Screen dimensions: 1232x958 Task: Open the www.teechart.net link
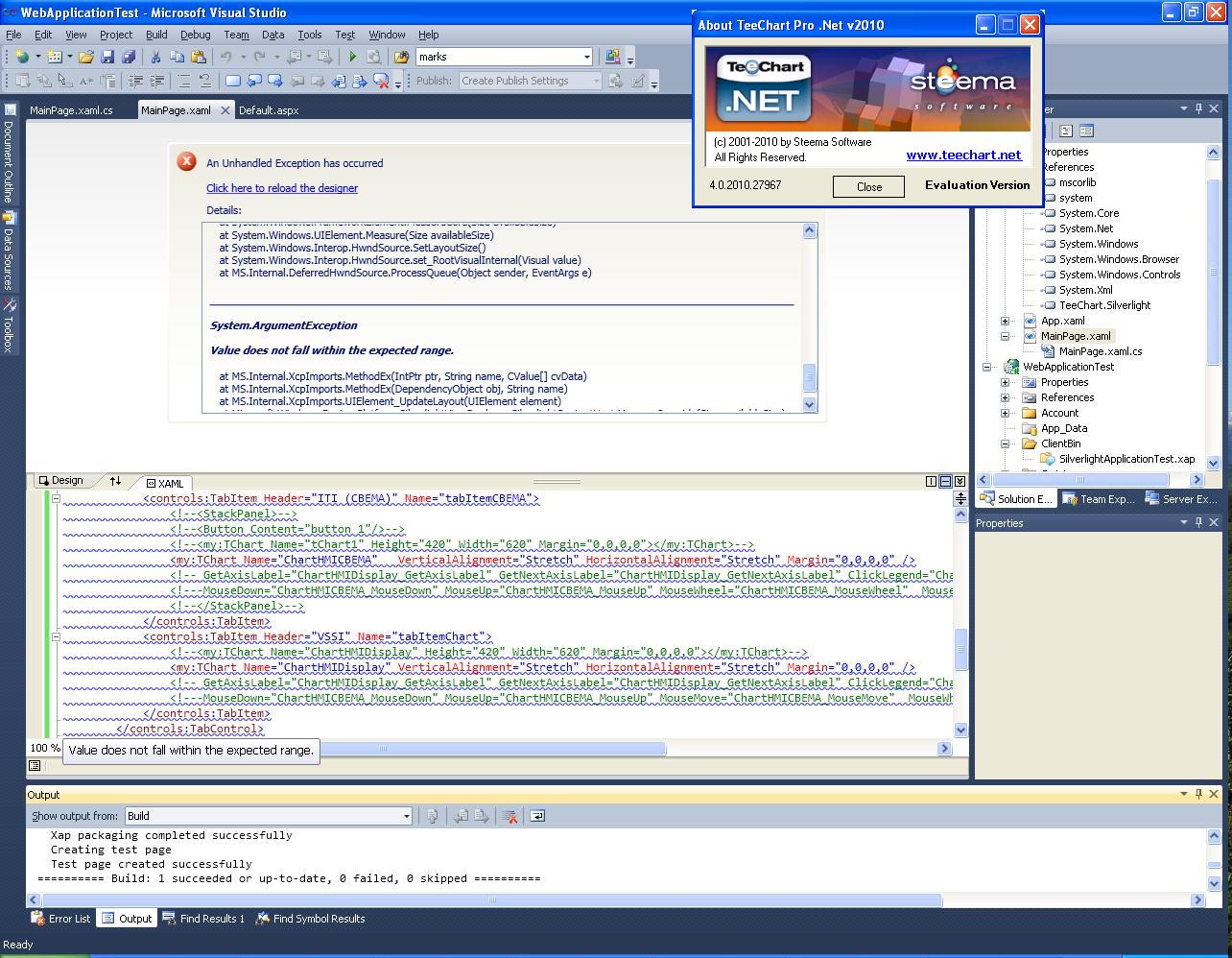click(x=963, y=155)
